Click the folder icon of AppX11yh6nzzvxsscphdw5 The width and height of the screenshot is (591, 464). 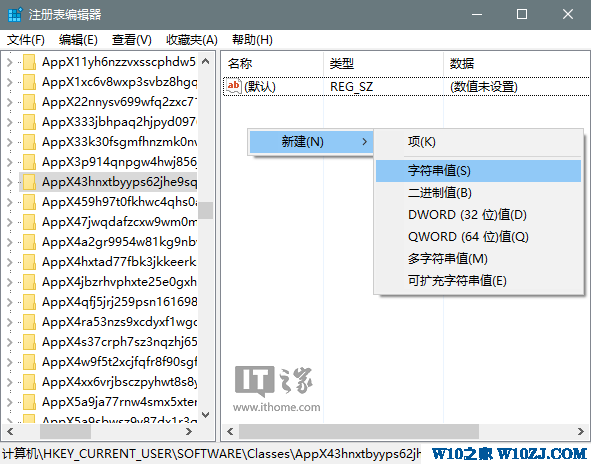tap(29, 62)
